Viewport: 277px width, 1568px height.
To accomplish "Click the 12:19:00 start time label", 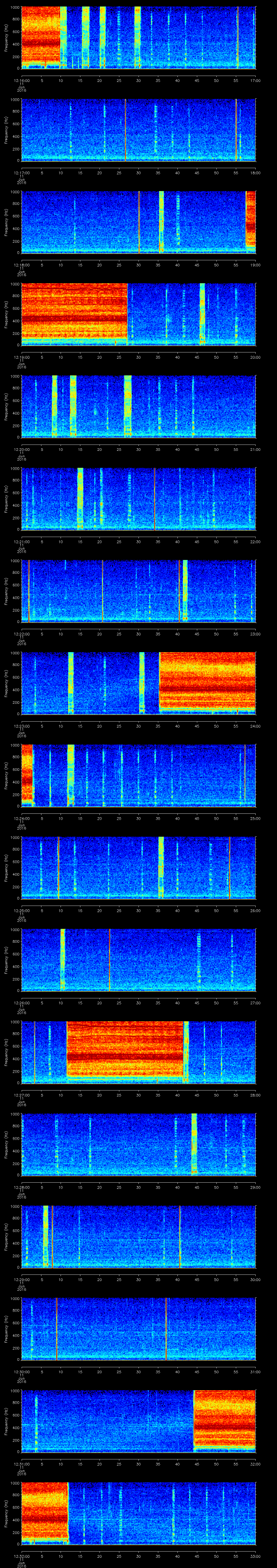I will tap(22, 357).
